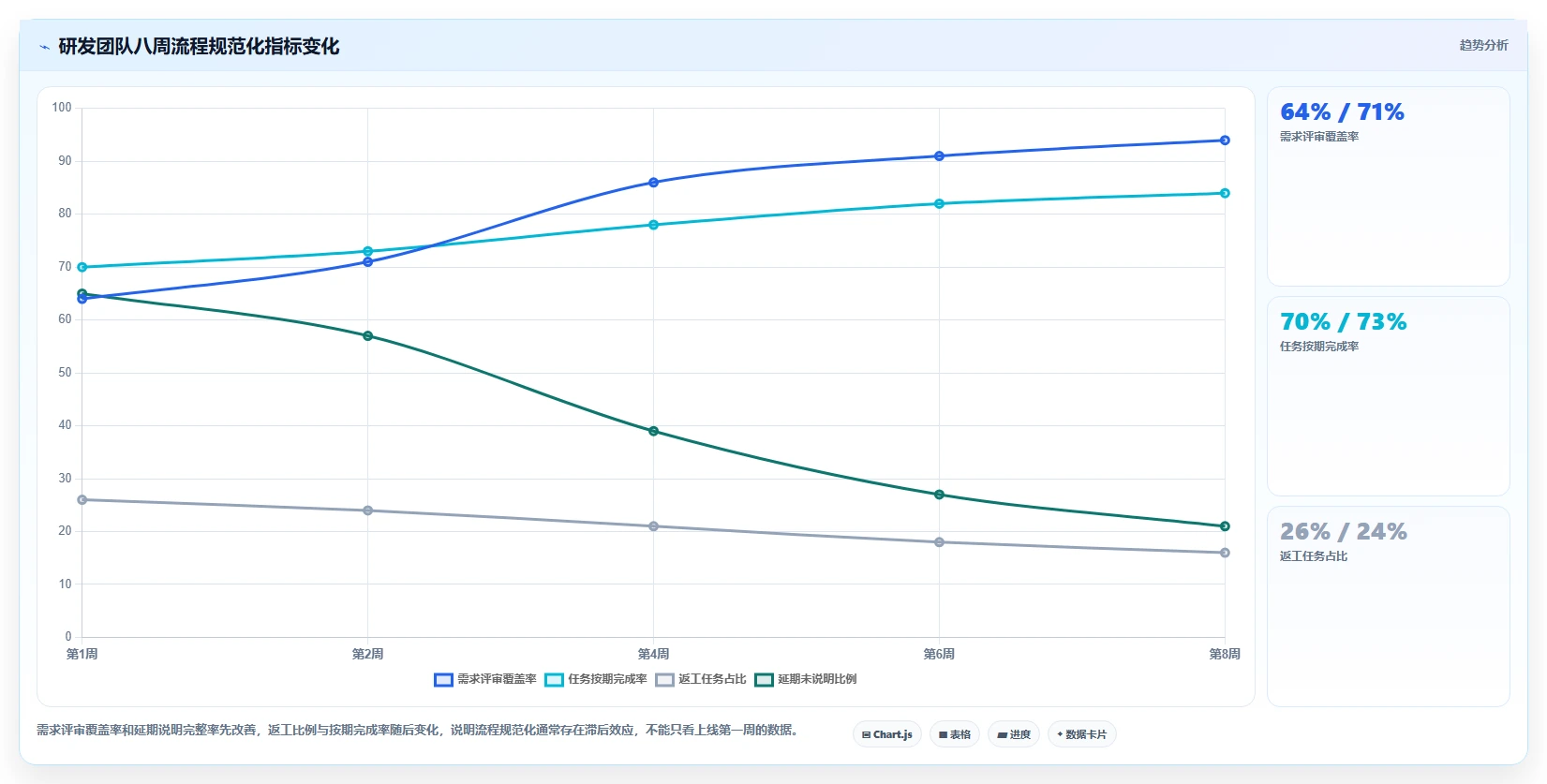Click the 第1周 x-axis label
The width and height of the screenshot is (1547, 784).
[82, 654]
